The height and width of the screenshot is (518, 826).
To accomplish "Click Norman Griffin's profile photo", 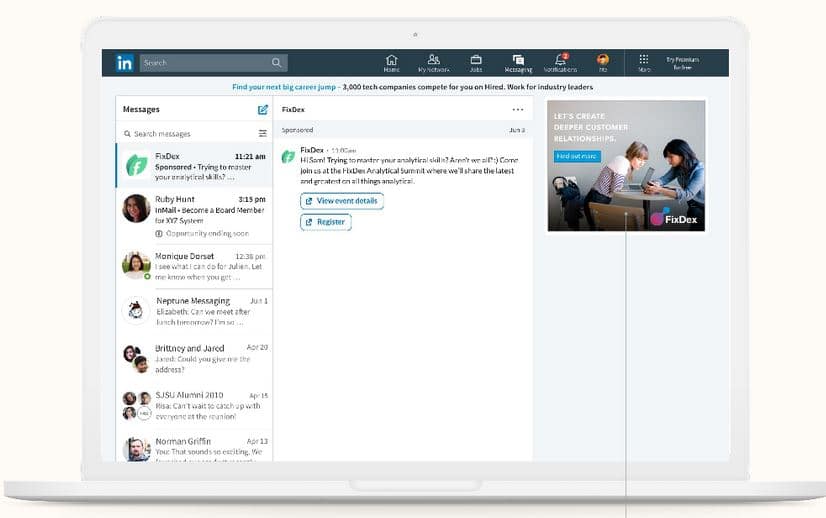I will pyautogui.click(x=136, y=449).
